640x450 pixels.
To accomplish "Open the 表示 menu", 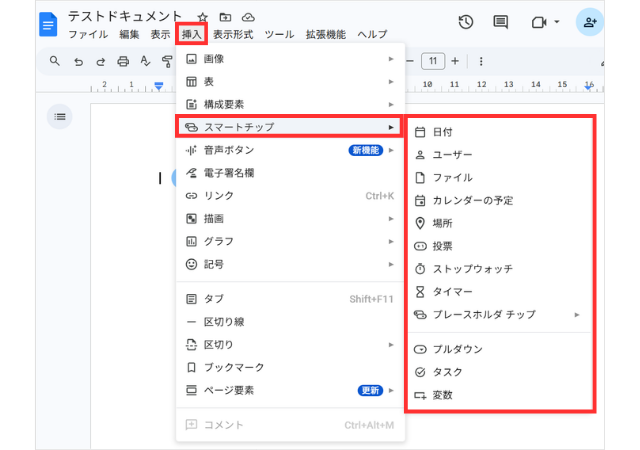I will click(x=160, y=34).
